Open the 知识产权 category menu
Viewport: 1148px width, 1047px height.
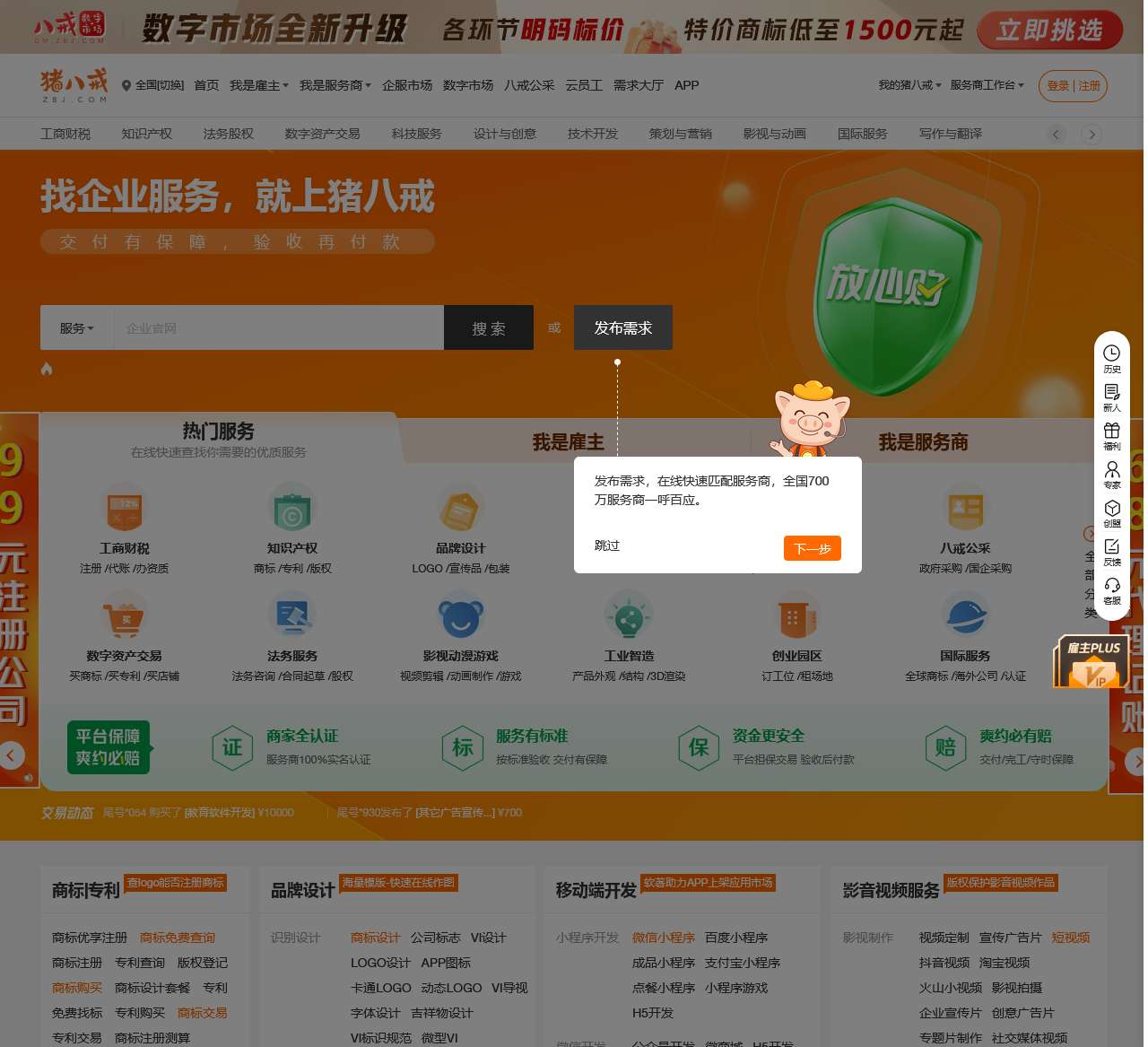click(146, 134)
